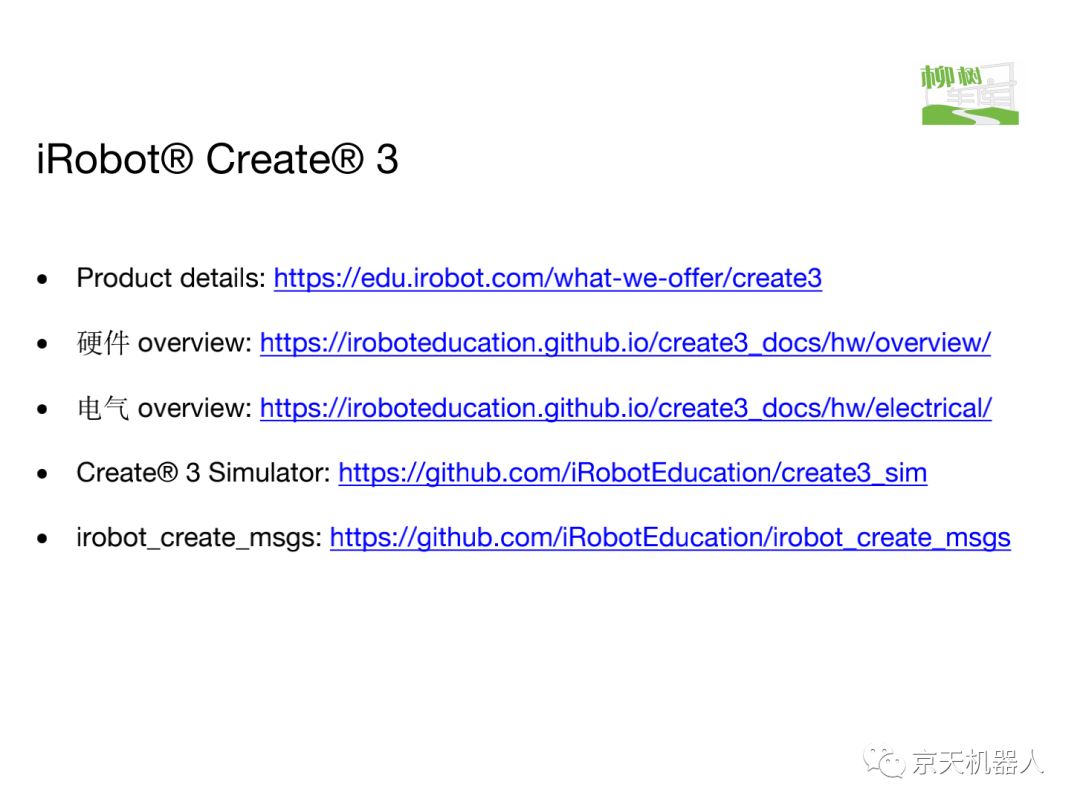Click the green willow logo image
This screenshot has width=1080, height=810.
tap(969, 94)
